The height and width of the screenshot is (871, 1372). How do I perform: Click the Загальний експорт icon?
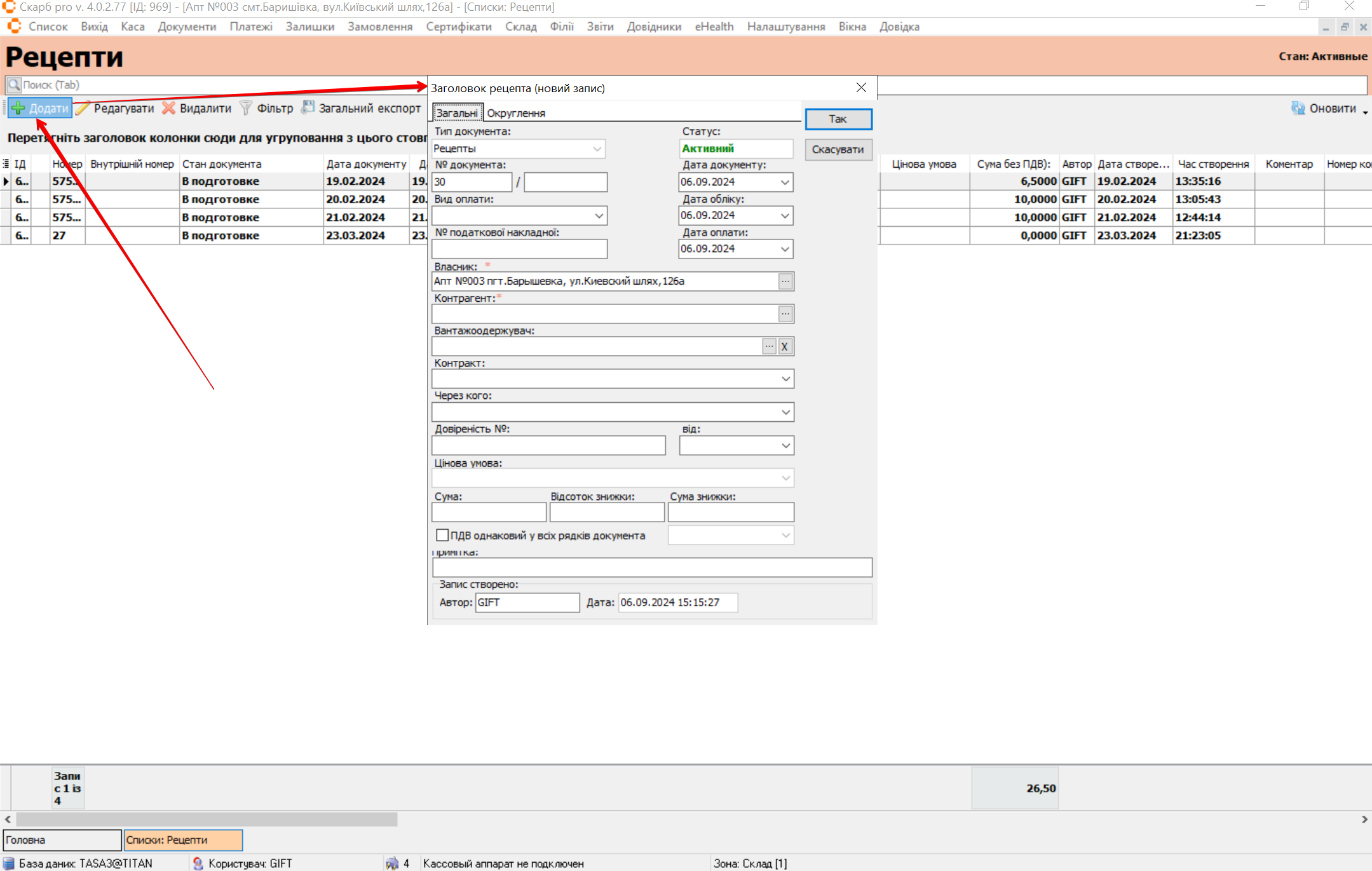[x=308, y=108]
